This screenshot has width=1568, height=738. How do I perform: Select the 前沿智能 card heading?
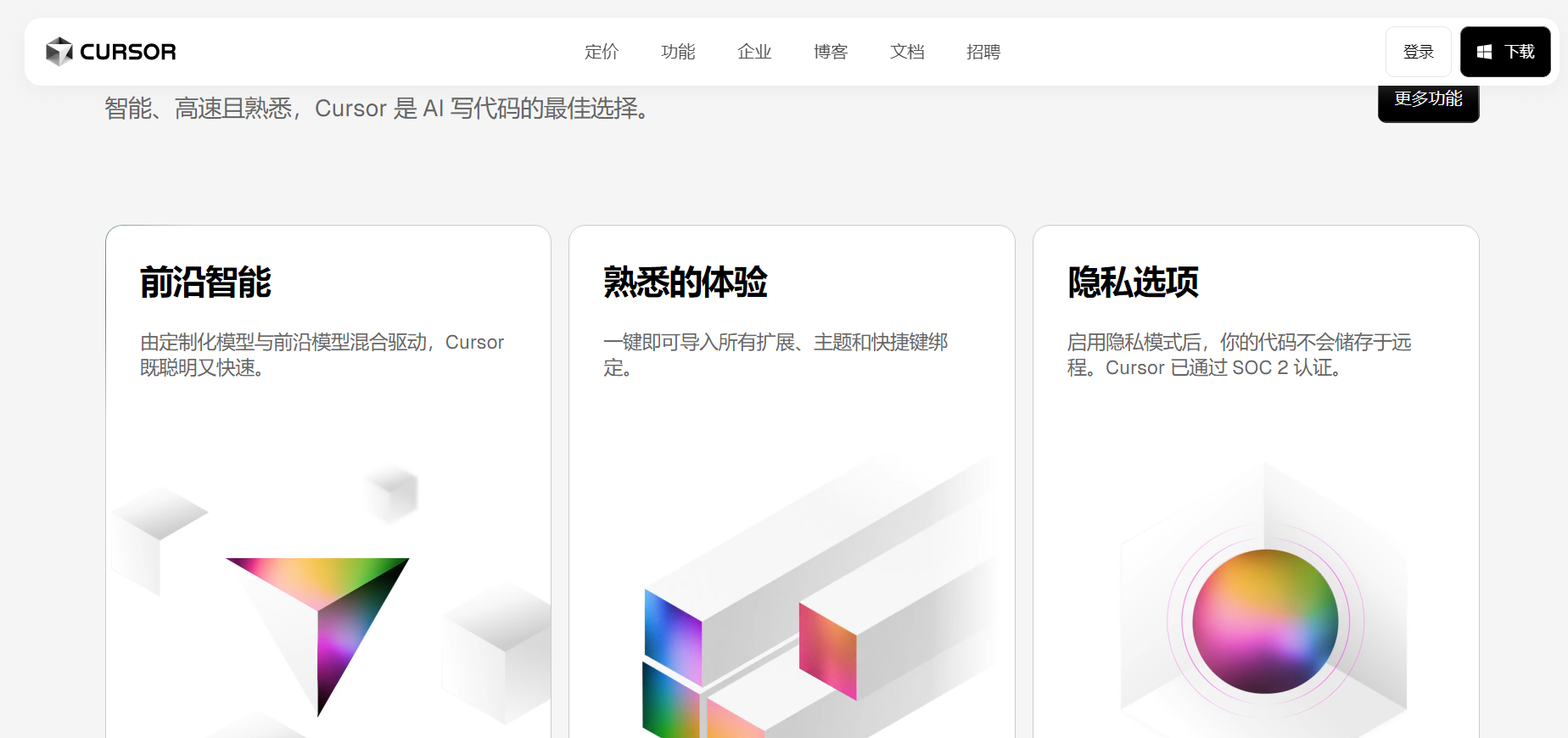click(206, 282)
